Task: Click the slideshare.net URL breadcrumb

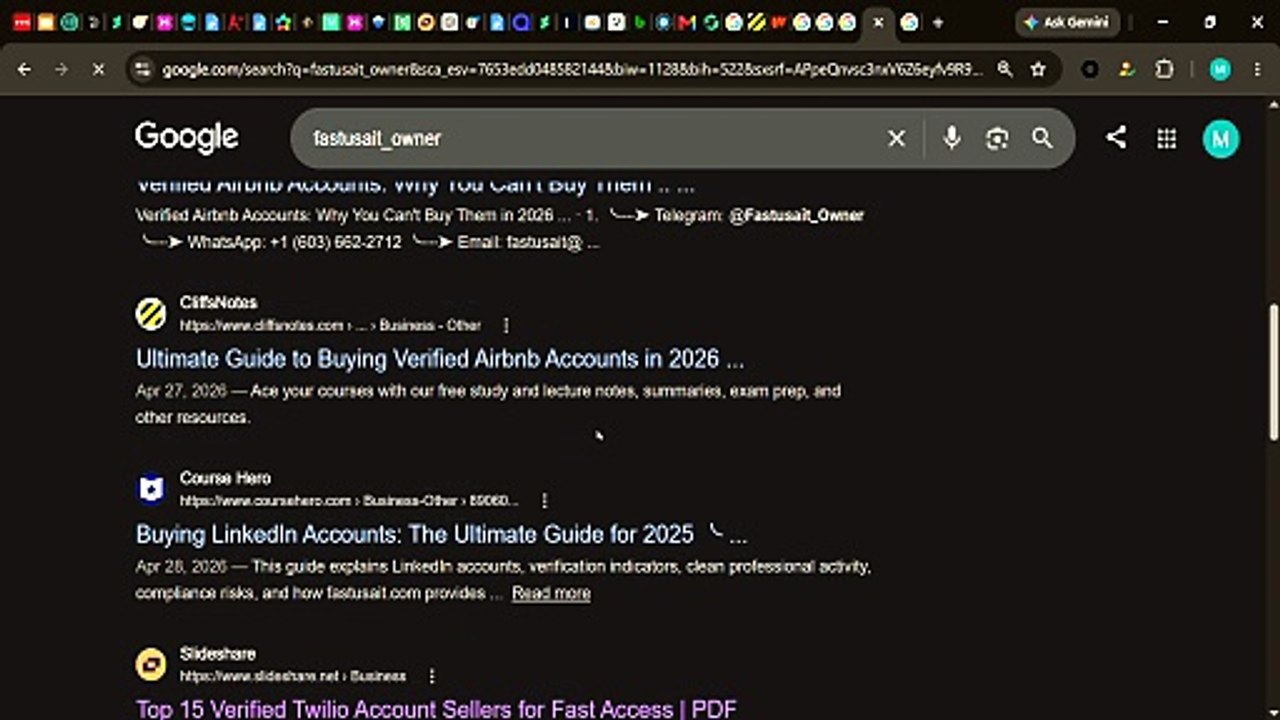Action: click(293, 676)
